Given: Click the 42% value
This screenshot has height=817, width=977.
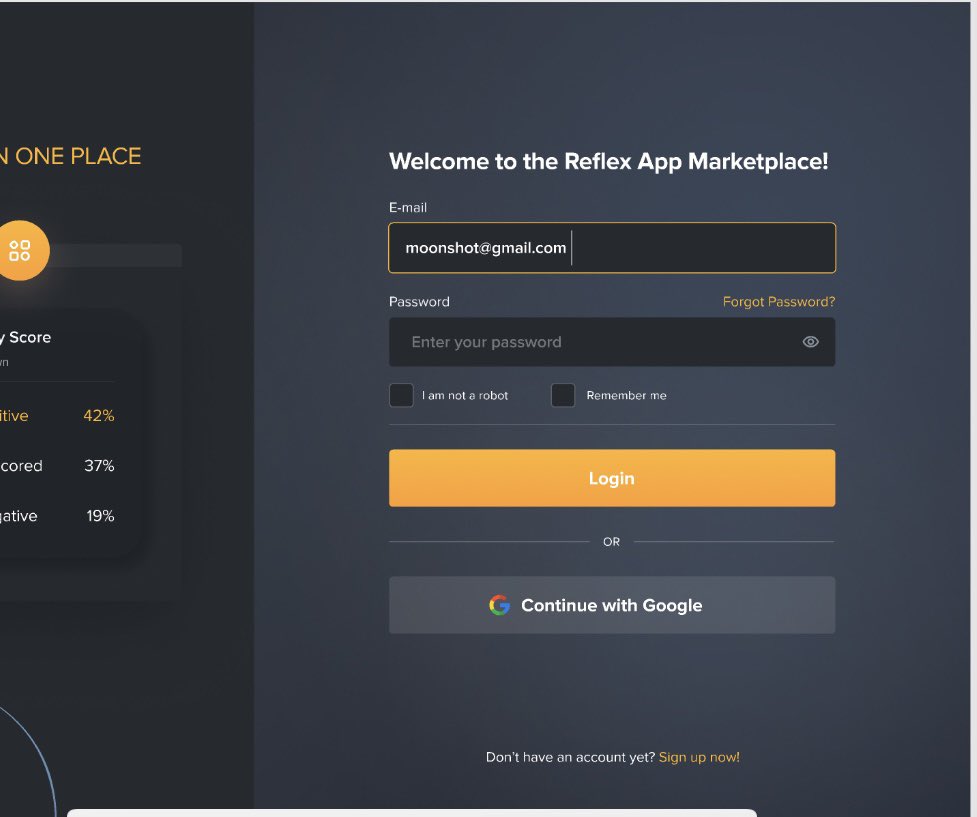Looking at the screenshot, I should pyautogui.click(x=99, y=416).
